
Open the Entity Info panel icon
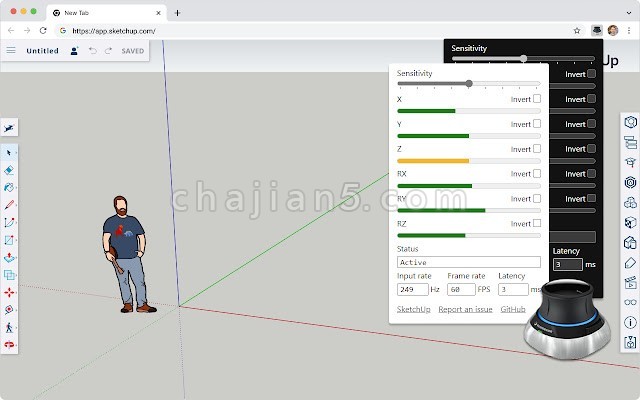coord(630,122)
